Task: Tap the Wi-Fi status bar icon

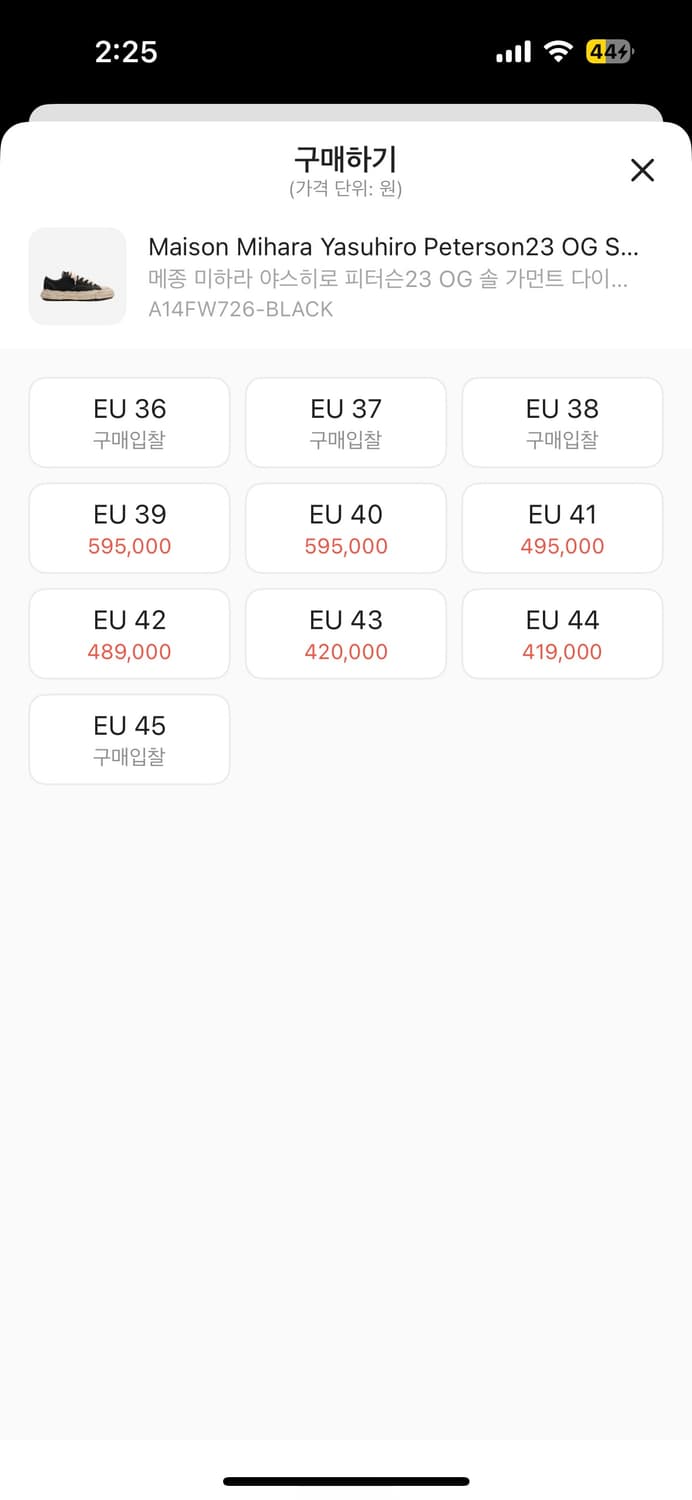Action: [558, 52]
